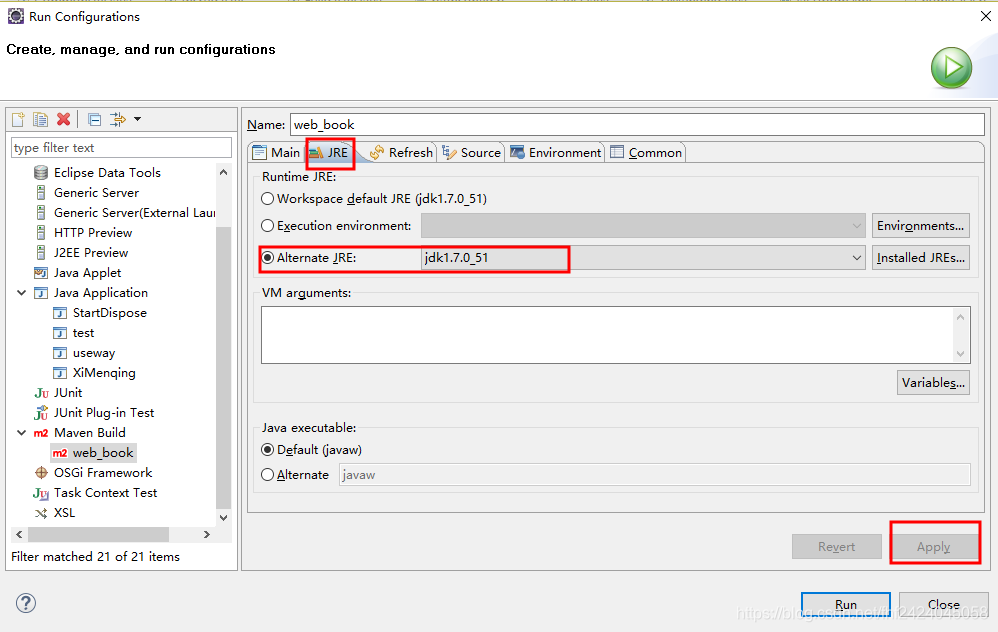
Task: Switch to the Environment tab
Action: coord(556,153)
